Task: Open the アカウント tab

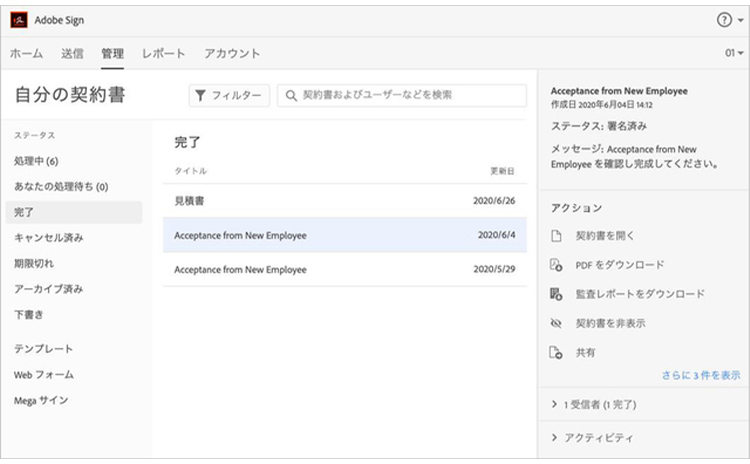Action: (232, 54)
